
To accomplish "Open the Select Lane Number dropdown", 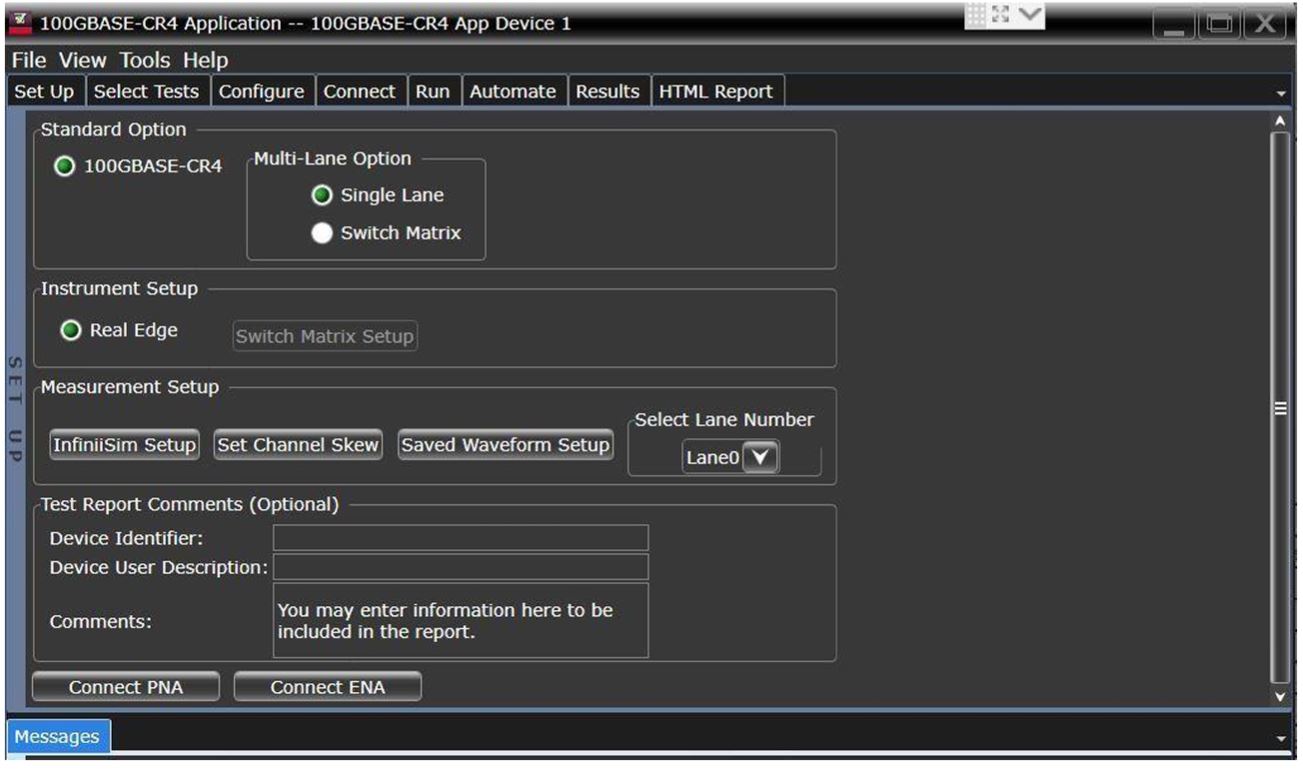I will point(760,458).
